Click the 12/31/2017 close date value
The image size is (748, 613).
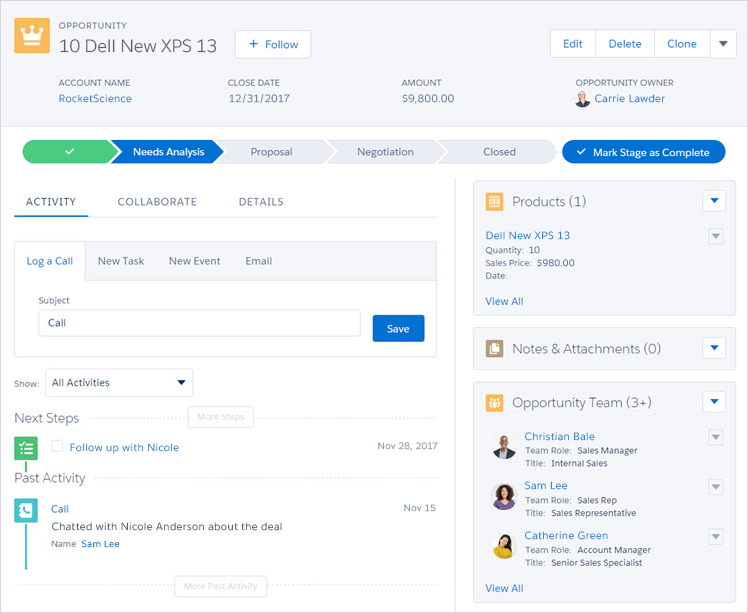coord(259,98)
